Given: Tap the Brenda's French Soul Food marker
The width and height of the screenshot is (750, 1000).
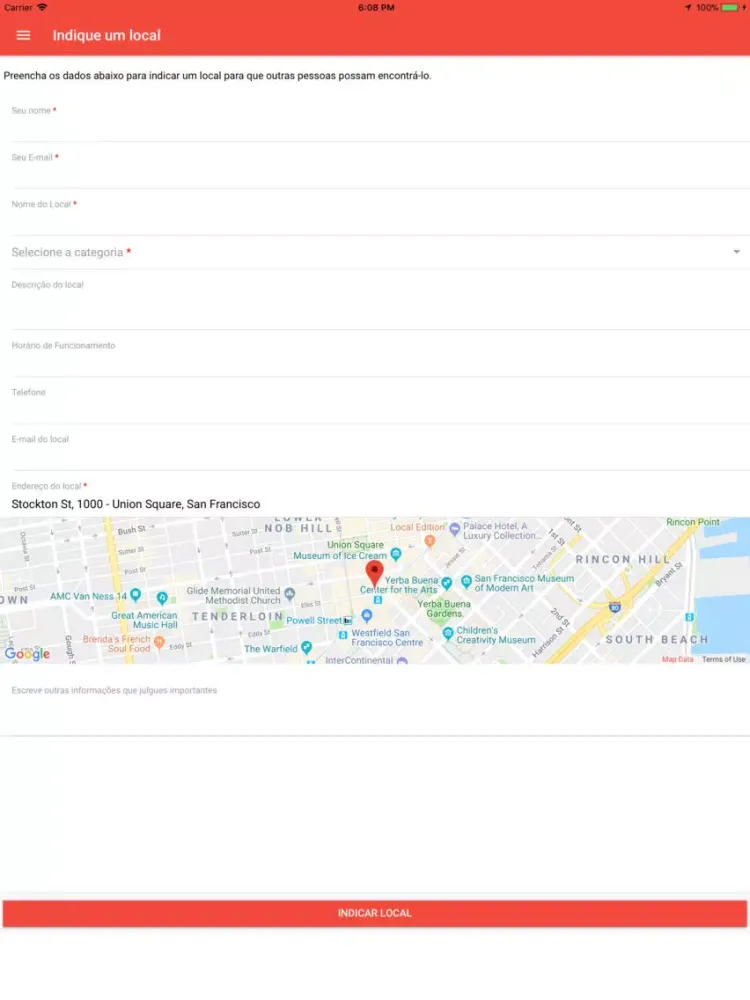Looking at the screenshot, I should (159, 642).
